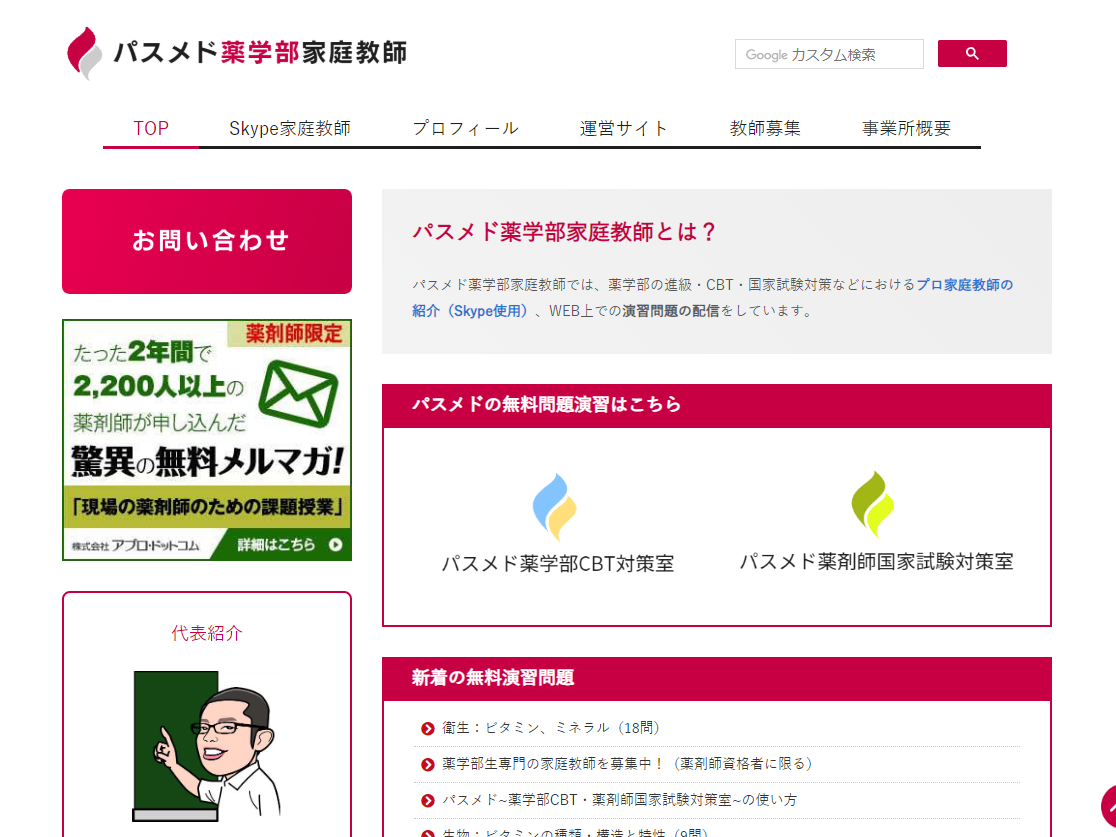The image size is (1116, 837).
Task: Click the お問い合わせ button
Action: [206, 241]
